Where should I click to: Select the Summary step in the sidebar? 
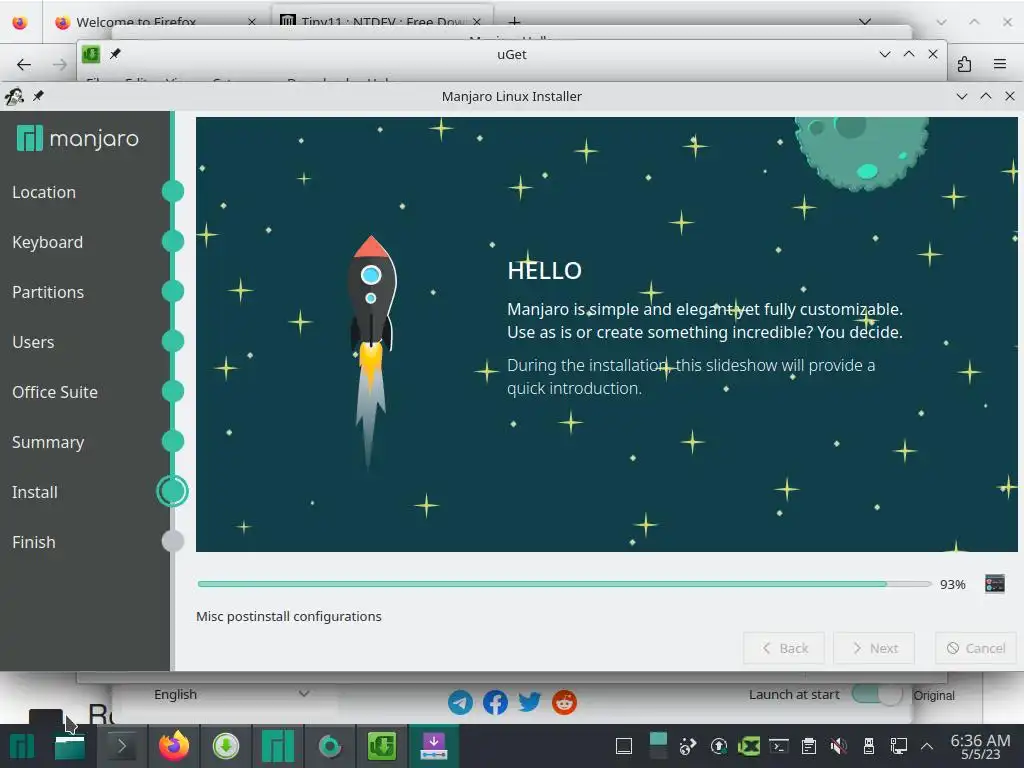(48, 442)
